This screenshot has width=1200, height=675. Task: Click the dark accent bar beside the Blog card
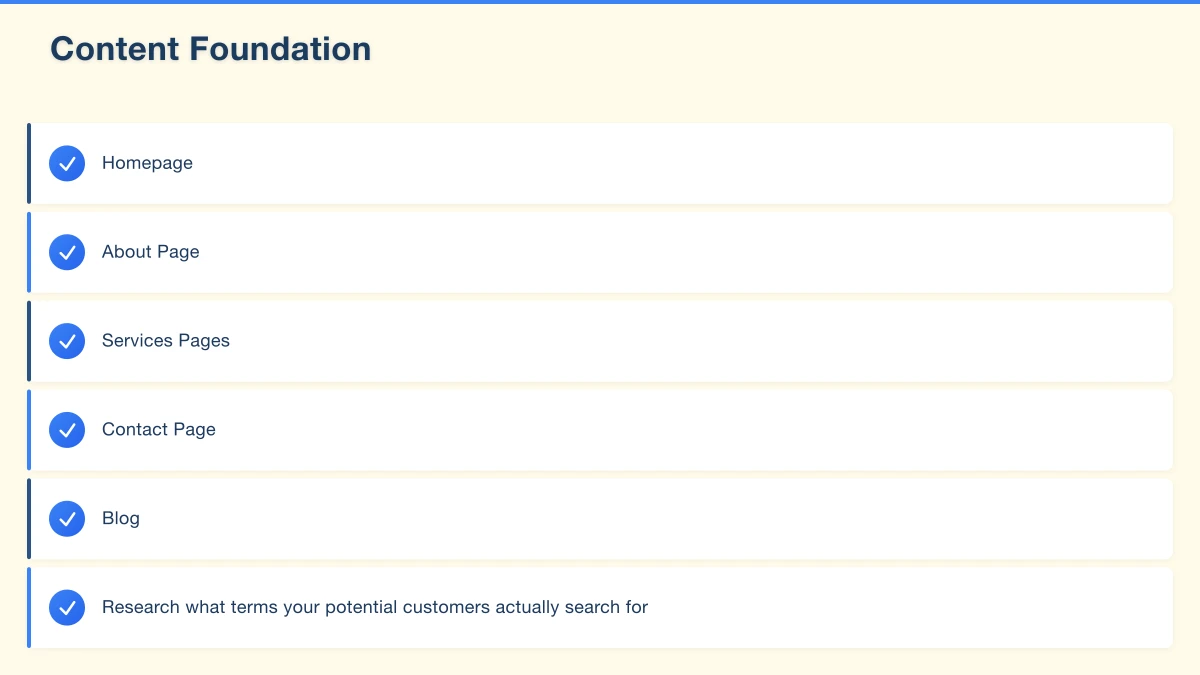click(x=29, y=519)
